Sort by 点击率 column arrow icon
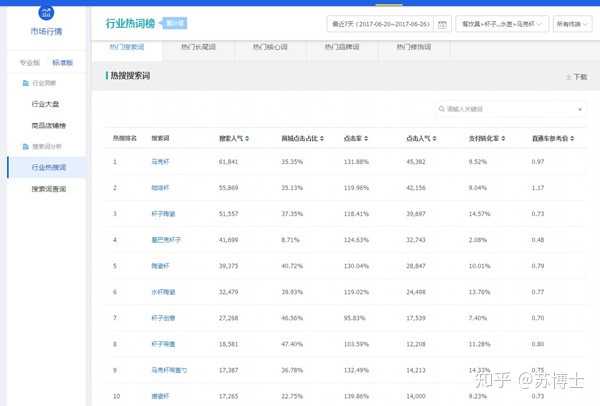 368,138
